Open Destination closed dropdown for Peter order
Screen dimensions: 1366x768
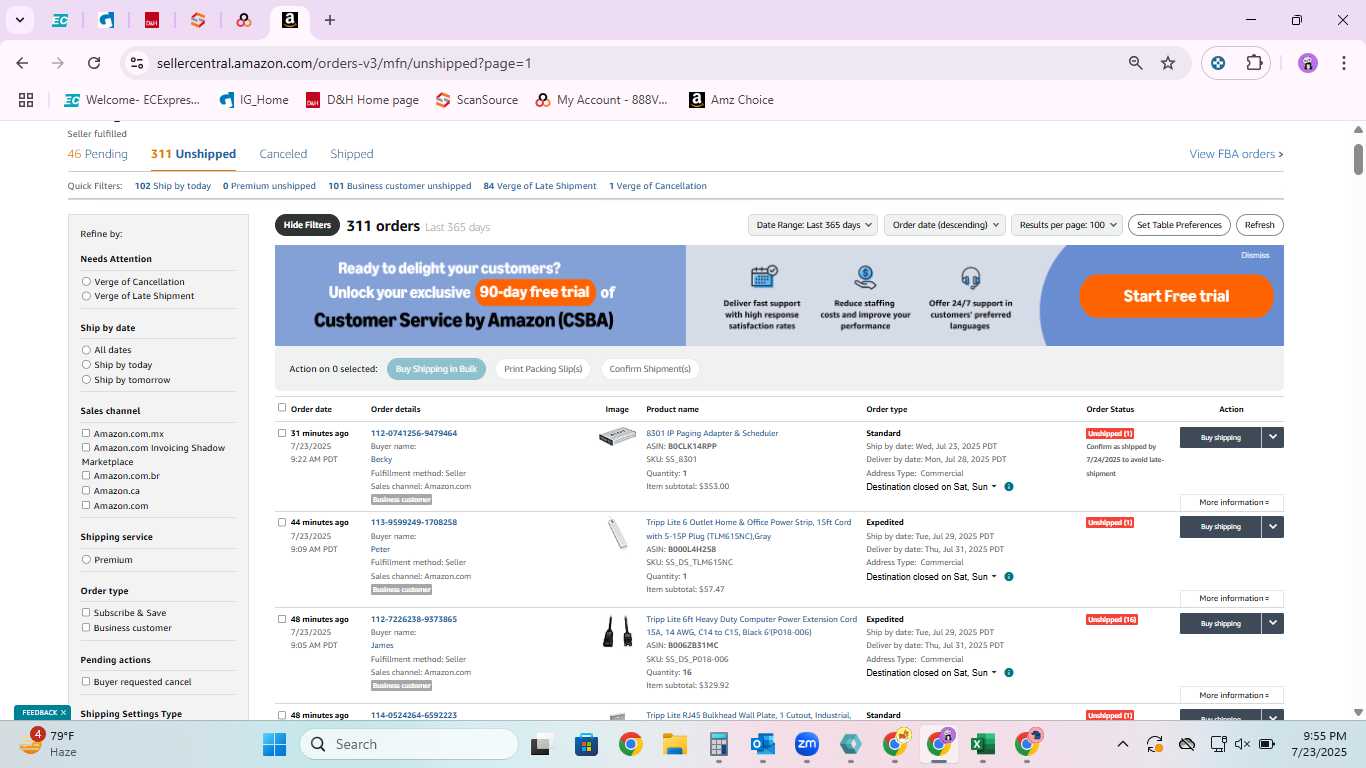pos(932,577)
